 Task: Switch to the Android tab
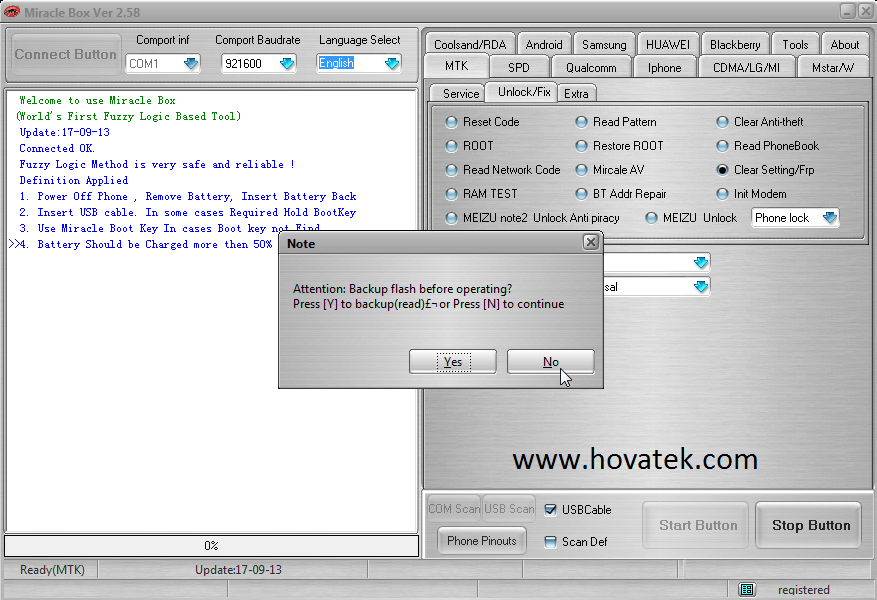click(x=544, y=45)
